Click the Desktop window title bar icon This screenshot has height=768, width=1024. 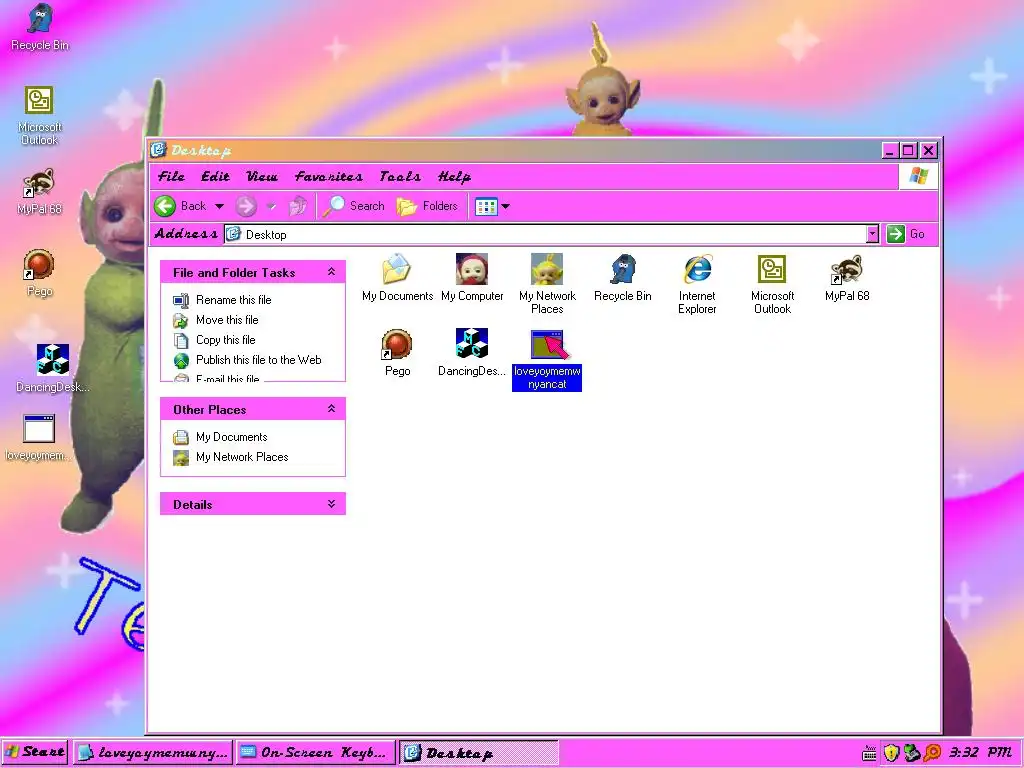click(x=157, y=150)
